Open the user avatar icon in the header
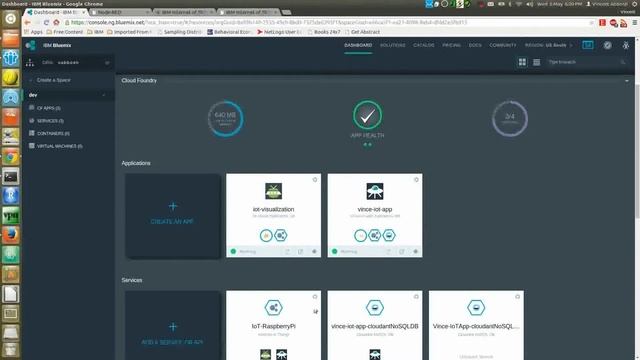Viewport: 640px width, 360px height. coord(607,45)
